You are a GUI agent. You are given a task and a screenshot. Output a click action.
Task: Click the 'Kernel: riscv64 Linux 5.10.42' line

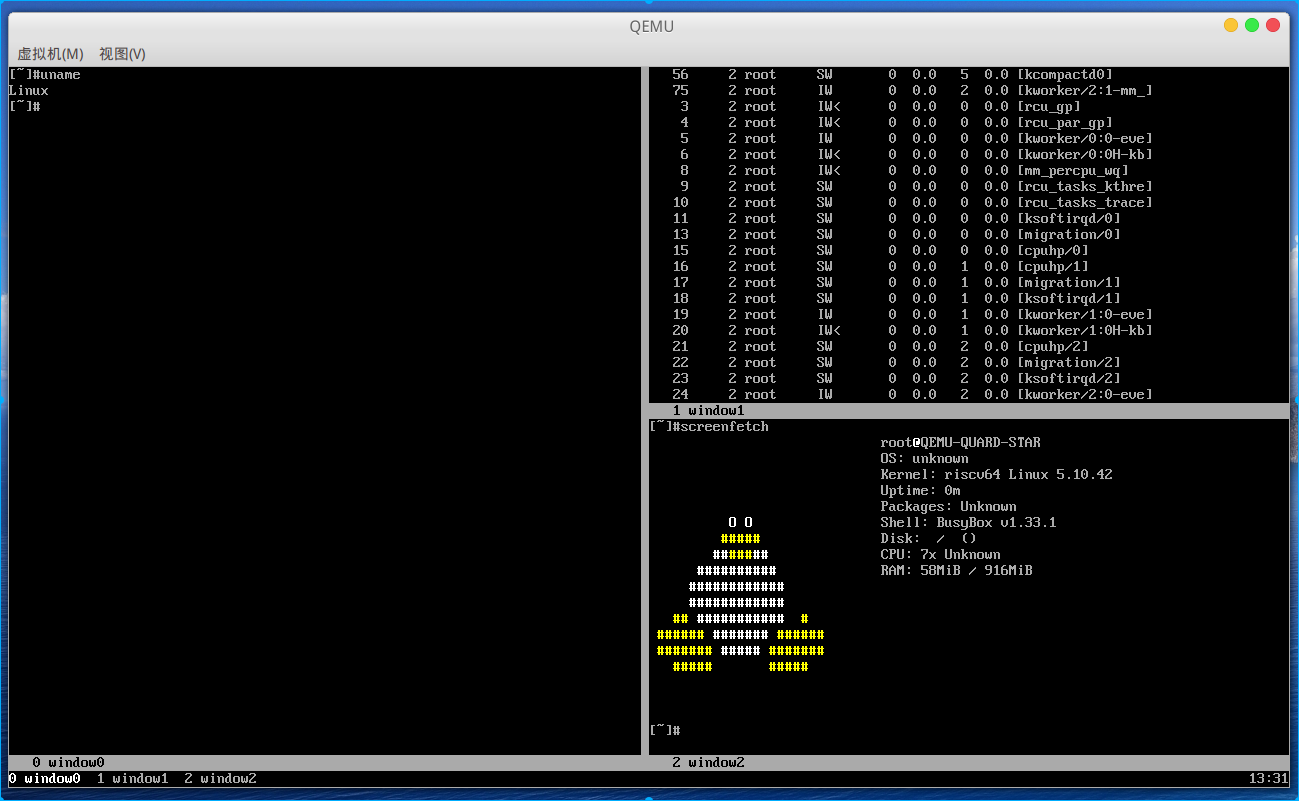(x=996, y=475)
